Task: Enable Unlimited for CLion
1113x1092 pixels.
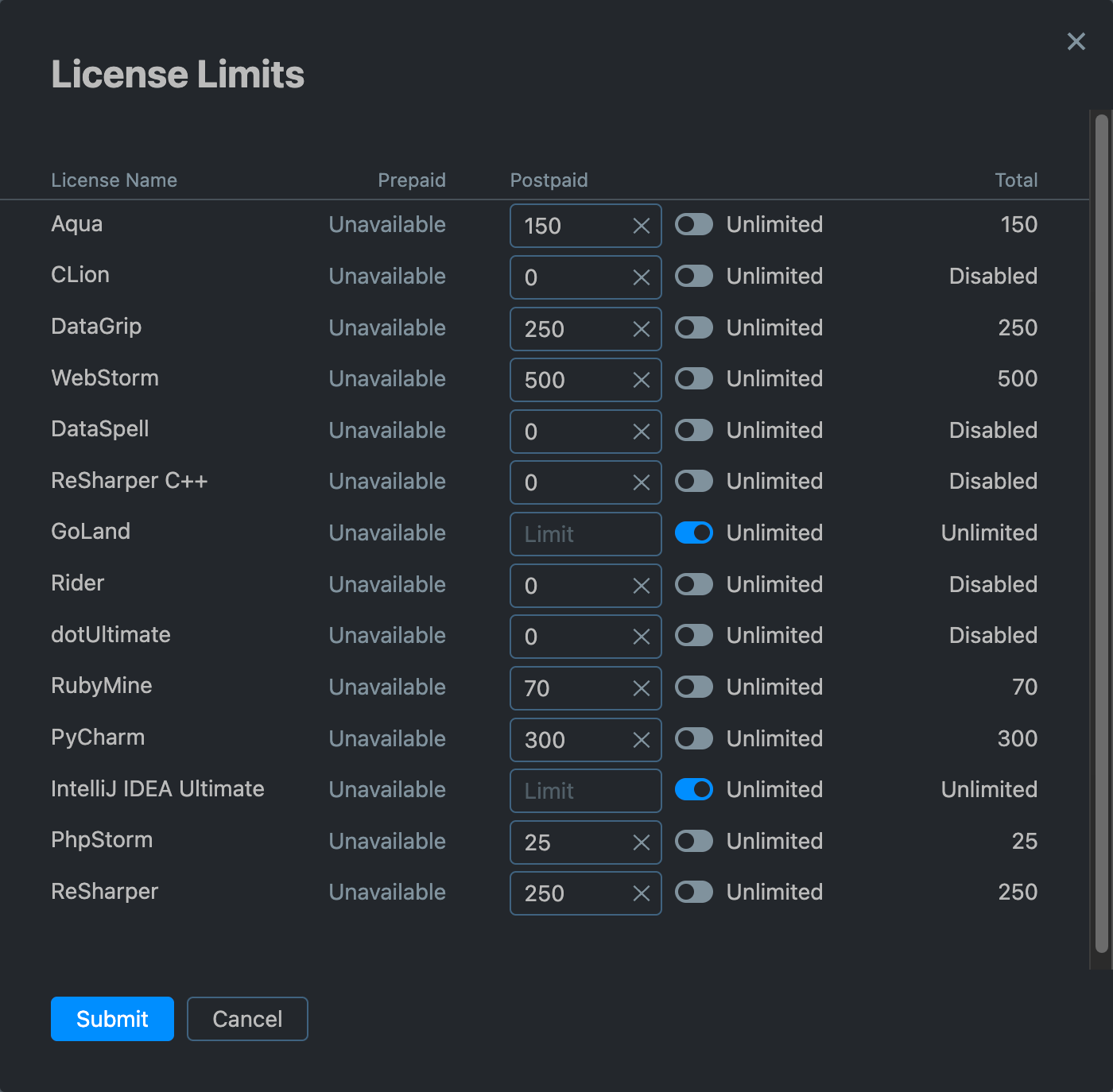Action: pos(693,277)
